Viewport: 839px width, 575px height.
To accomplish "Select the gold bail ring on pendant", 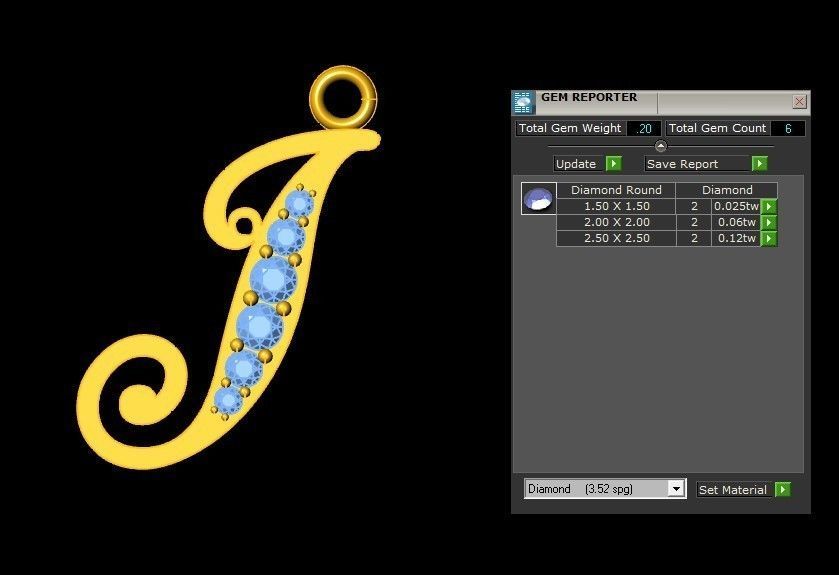I will tap(343, 97).
